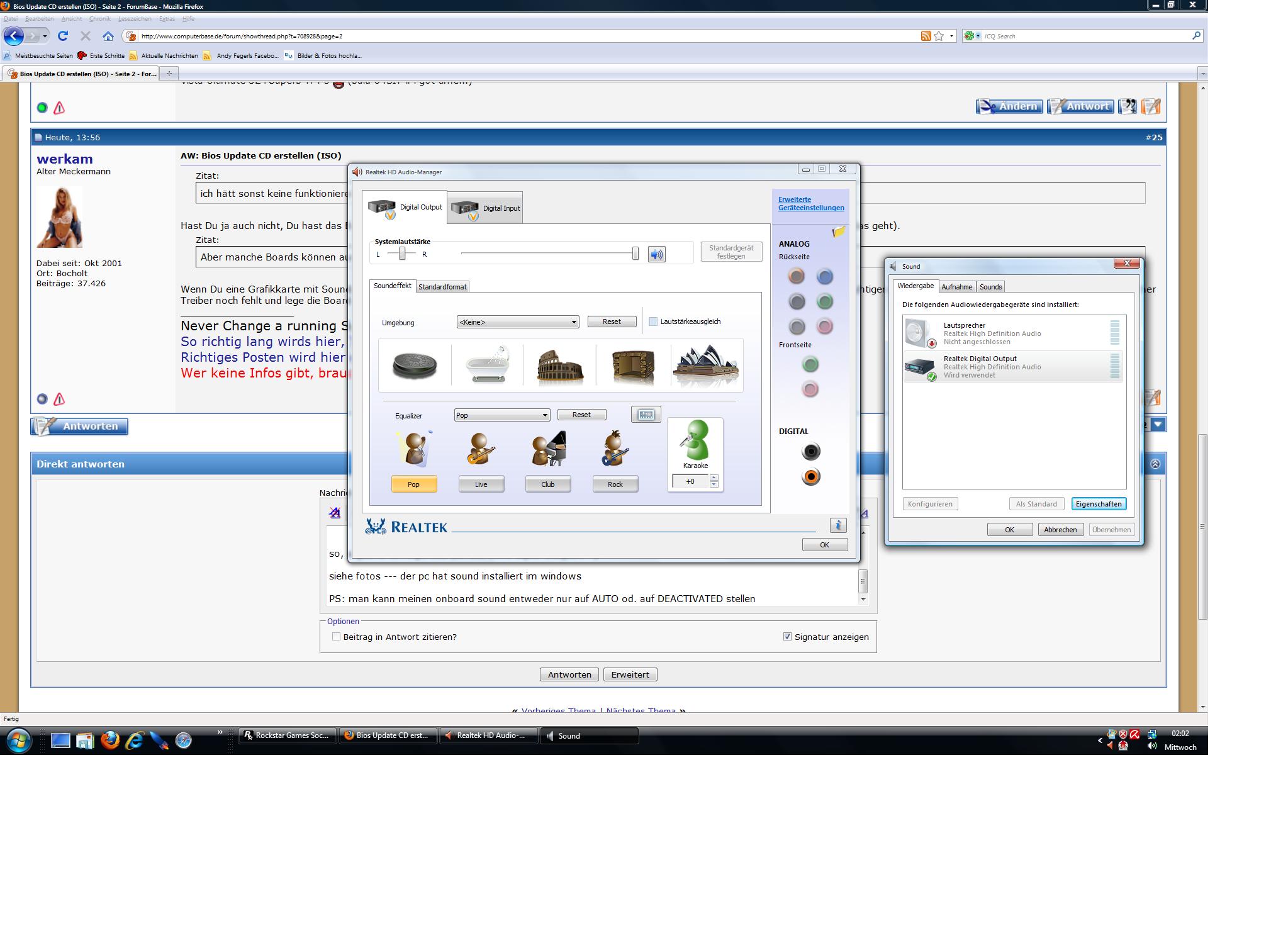
Task: Toggle Signatur anzeigen checkbox
Action: pos(787,637)
